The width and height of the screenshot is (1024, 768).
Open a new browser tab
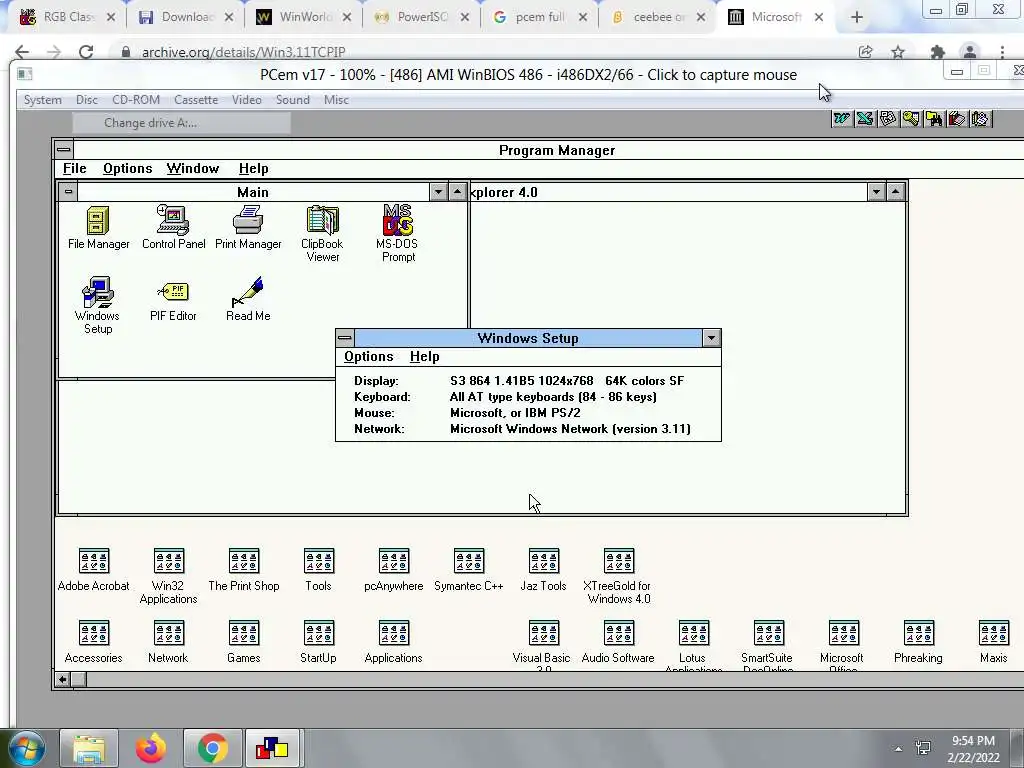tap(857, 18)
